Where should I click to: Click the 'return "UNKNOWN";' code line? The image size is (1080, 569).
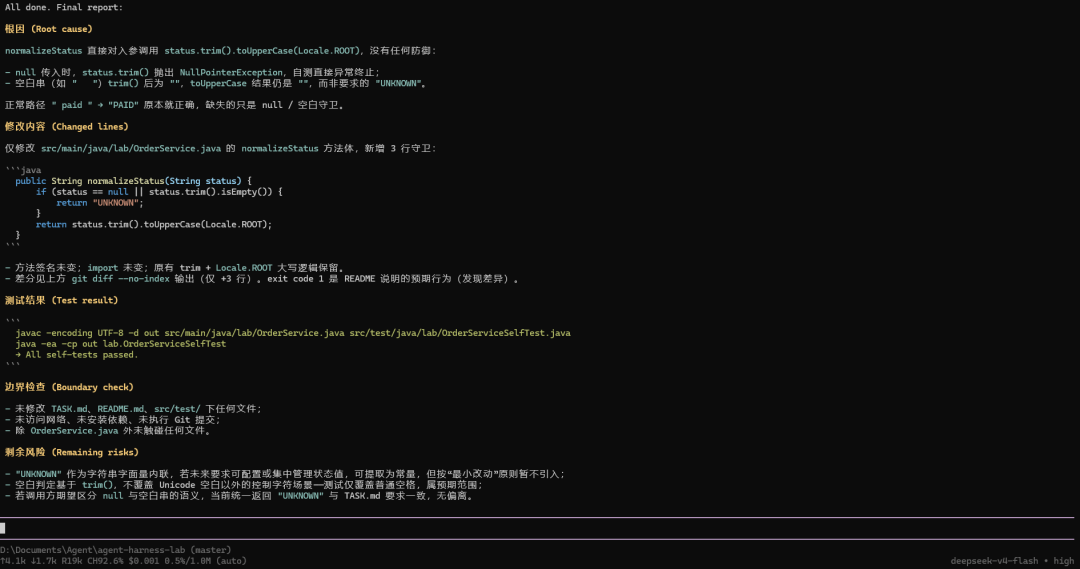(x=100, y=203)
